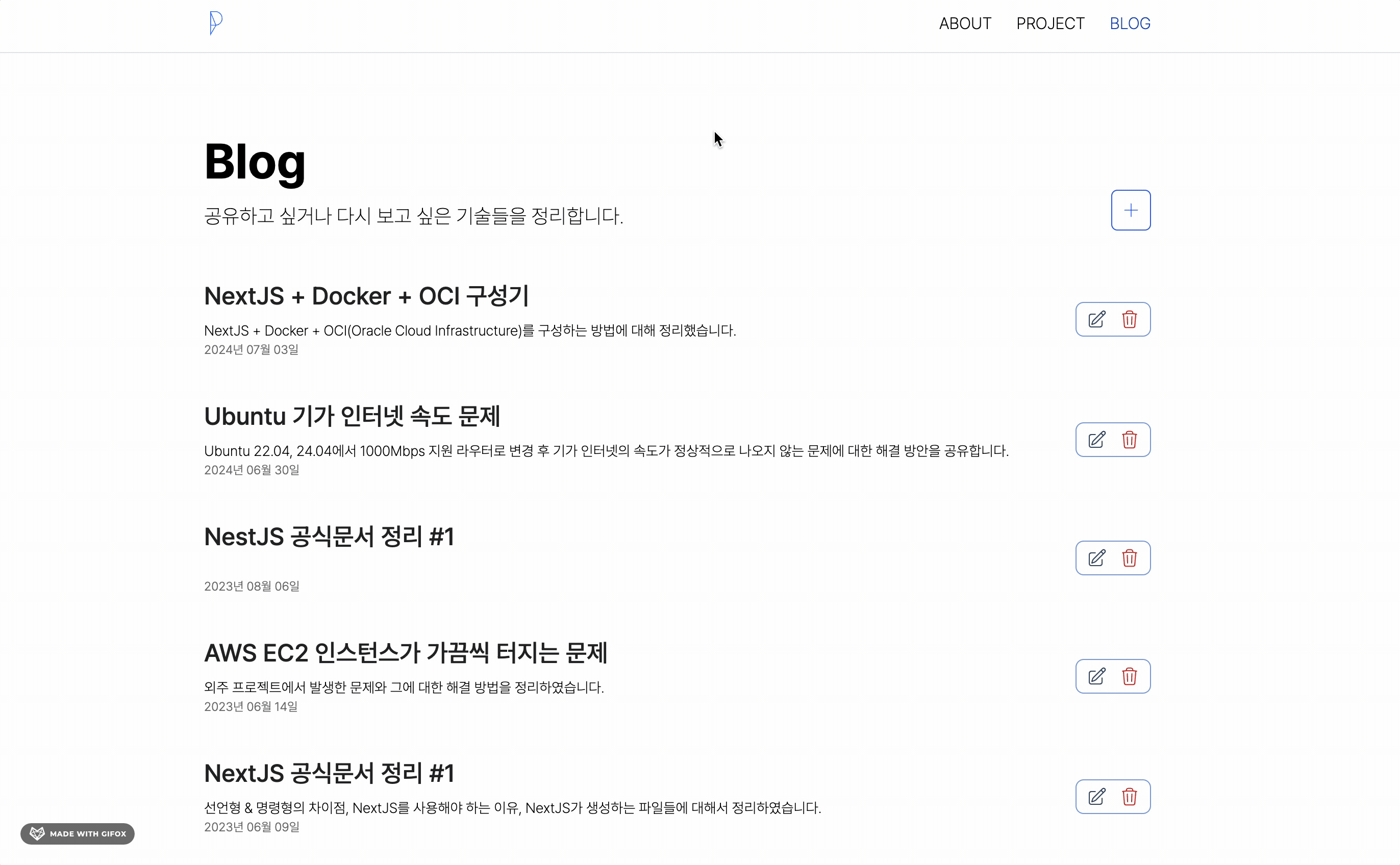Delete the NextJS 공식문서 정리 #1 post
Image resolution: width=1400 pixels, height=865 pixels.
(1129, 796)
